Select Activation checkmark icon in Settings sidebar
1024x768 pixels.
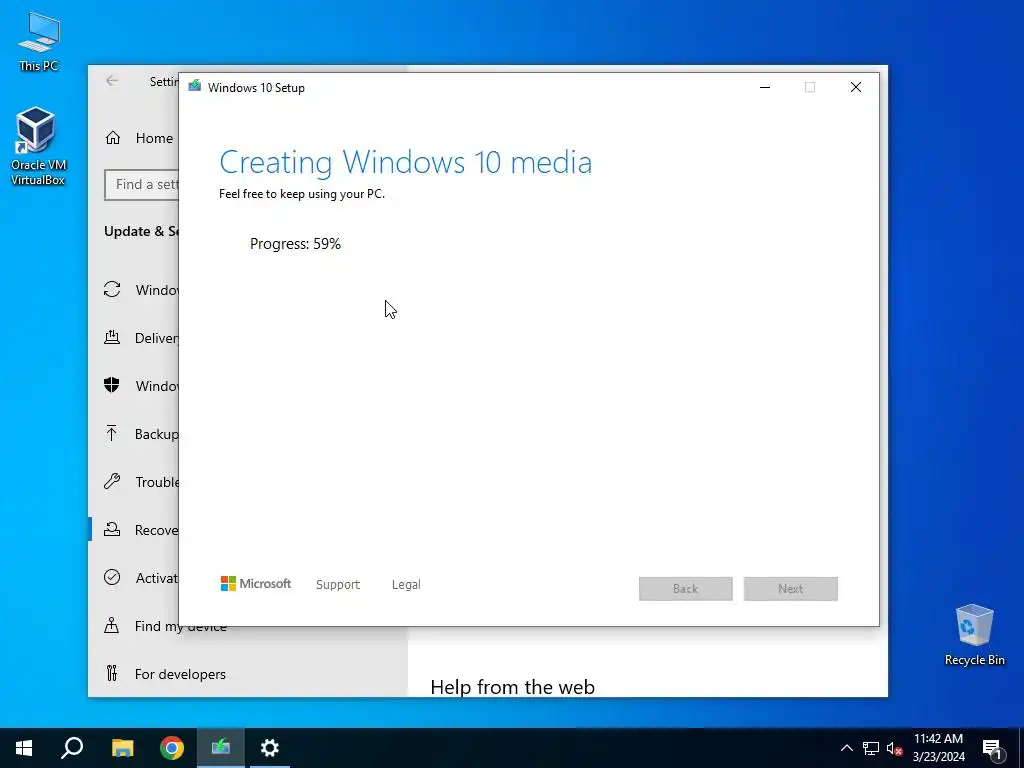click(112, 577)
